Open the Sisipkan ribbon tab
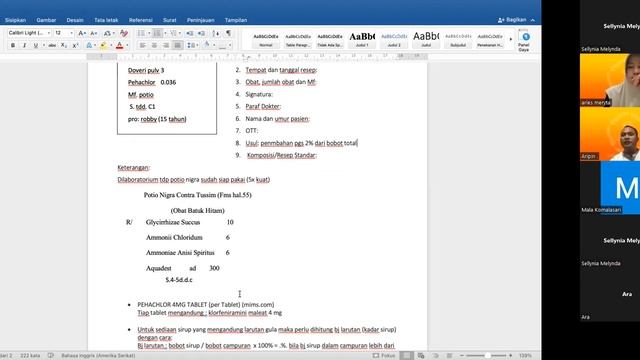This screenshot has height=360, width=640. pyautogui.click(x=16, y=20)
